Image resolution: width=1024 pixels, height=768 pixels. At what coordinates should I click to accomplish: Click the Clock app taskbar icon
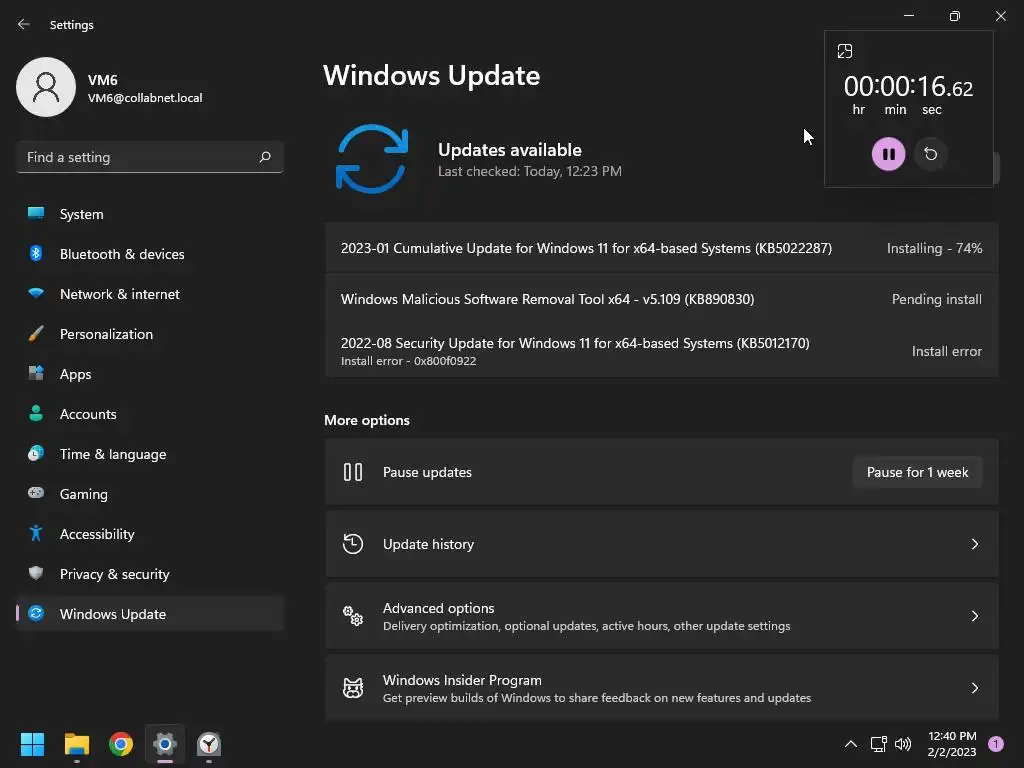coord(209,744)
